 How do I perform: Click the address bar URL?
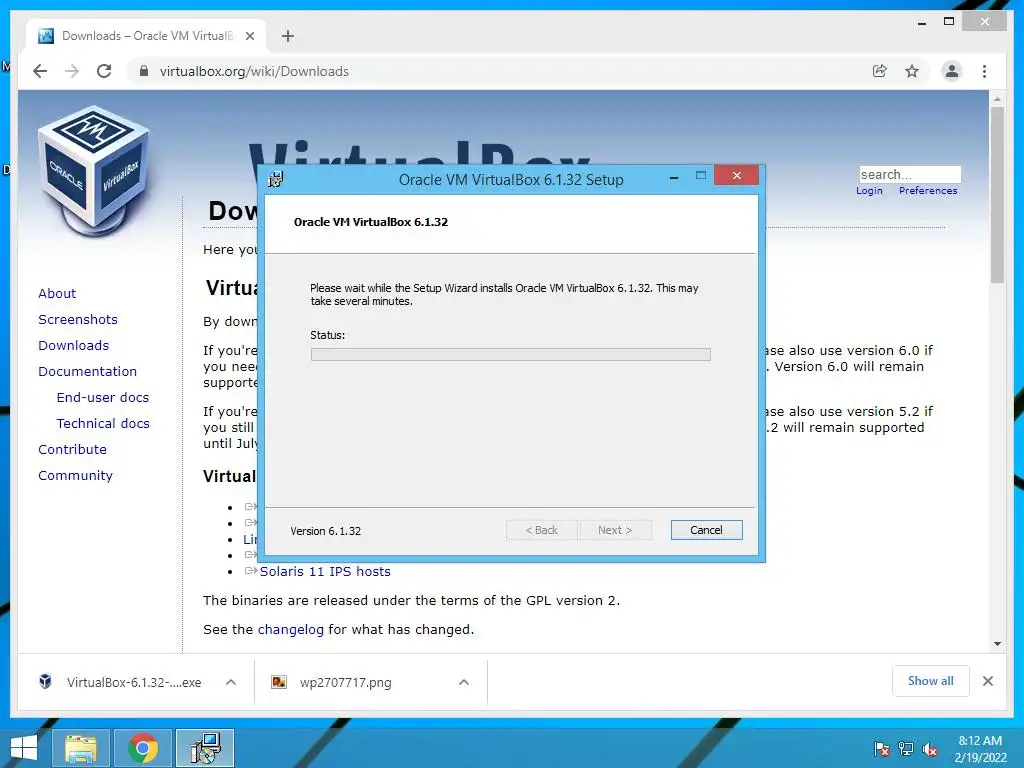[x=254, y=71]
